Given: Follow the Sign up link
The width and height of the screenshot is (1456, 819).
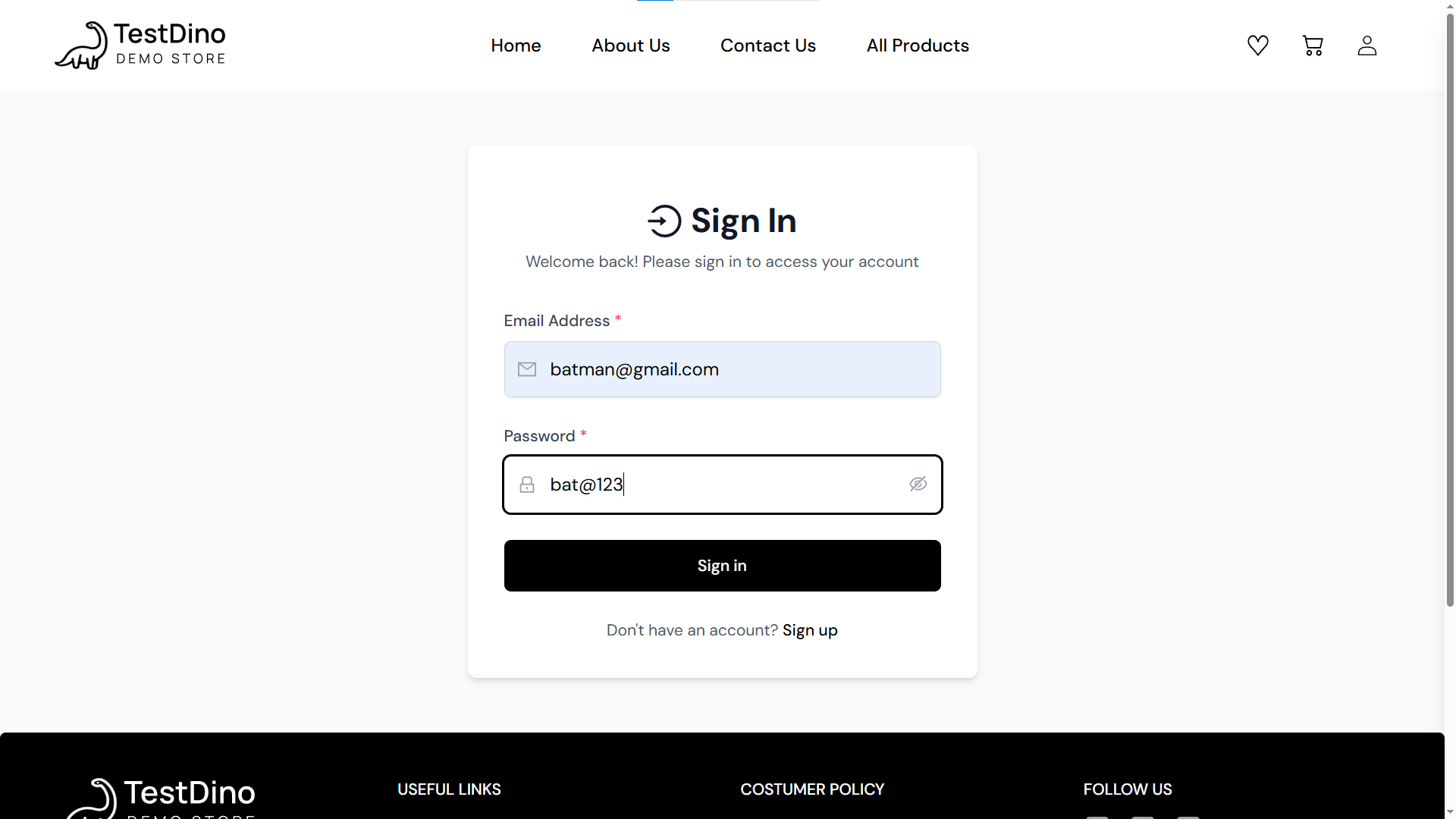Looking at the screenshot, I should tap(810, 630).
